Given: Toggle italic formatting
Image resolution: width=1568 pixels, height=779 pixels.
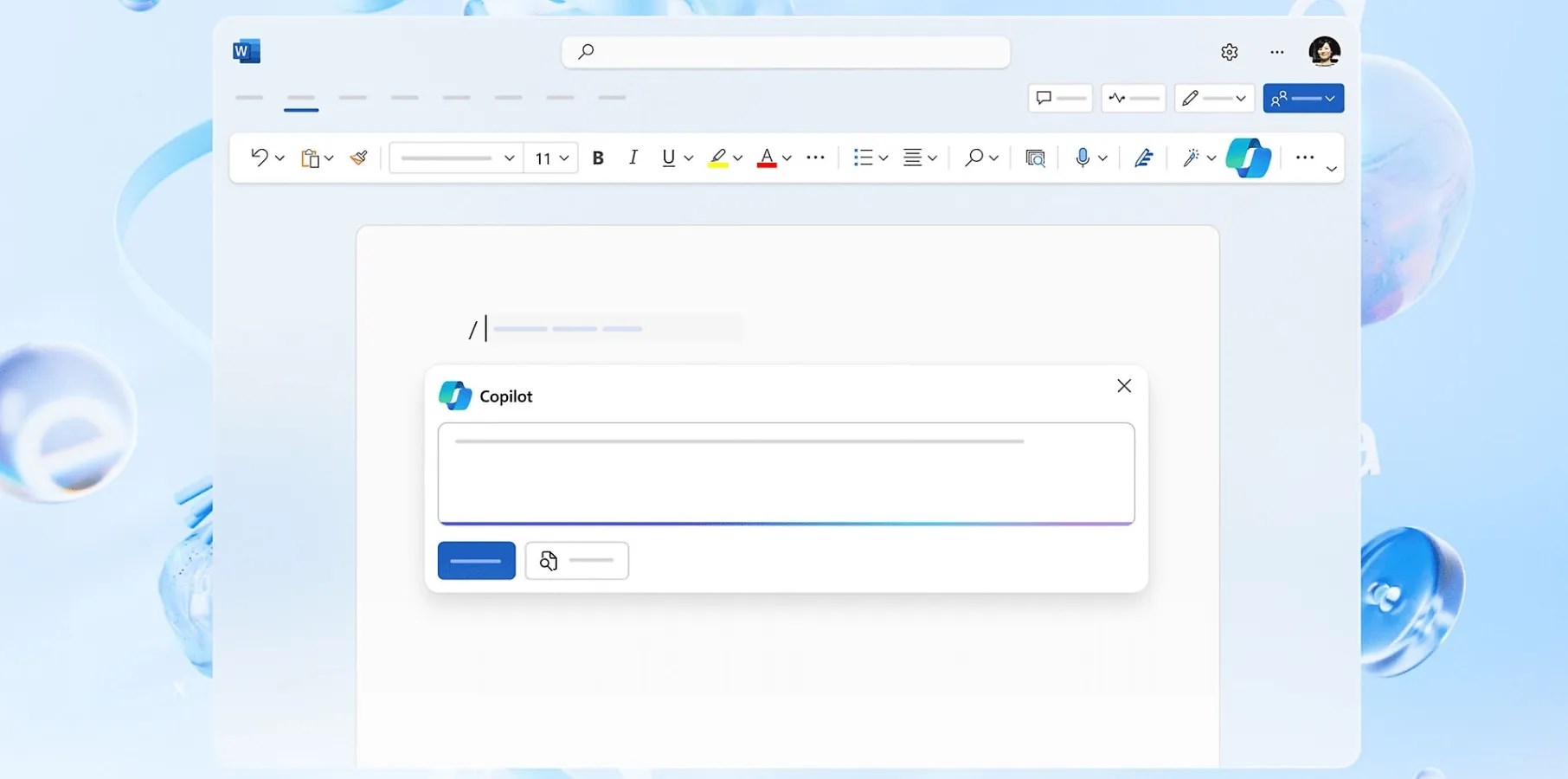Looking at the screenshot, I should [x=633, y=158].
